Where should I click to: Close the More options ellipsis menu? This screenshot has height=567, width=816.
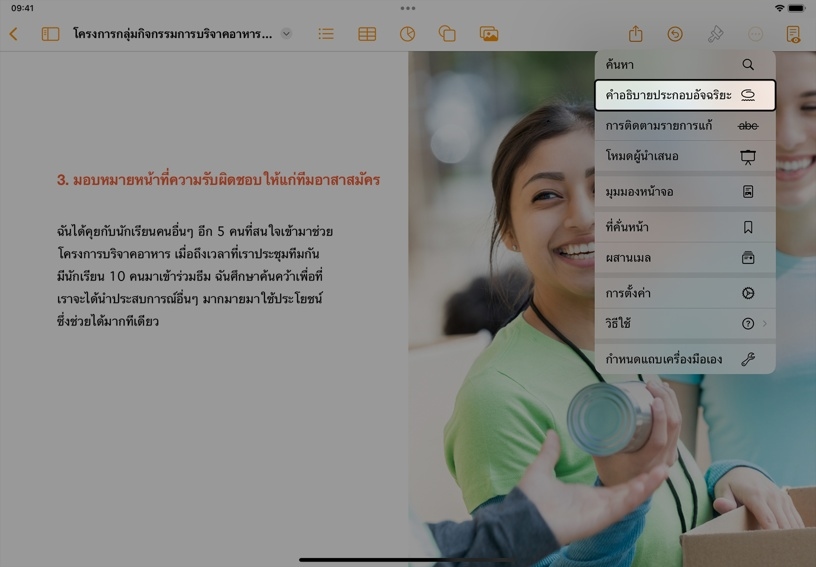click(x=755, y=34)
